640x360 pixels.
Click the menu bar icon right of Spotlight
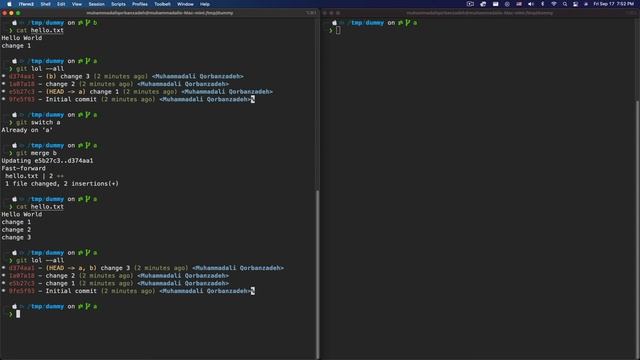575,4
